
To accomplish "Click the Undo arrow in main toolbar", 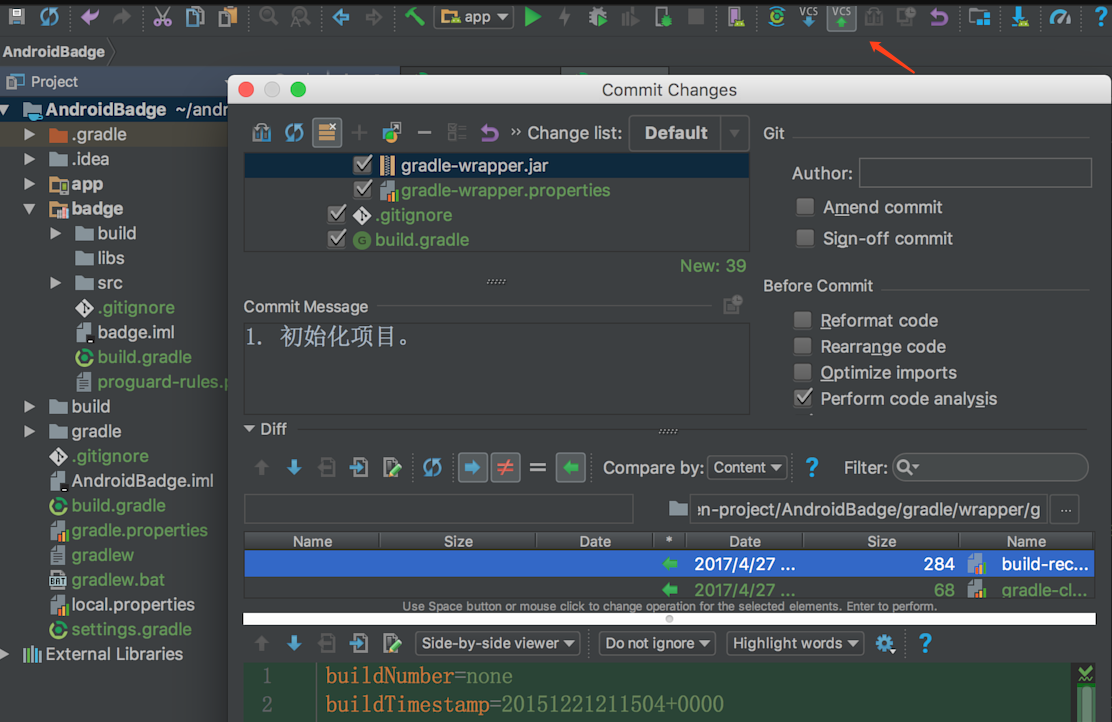I will [x=89, y=16].
